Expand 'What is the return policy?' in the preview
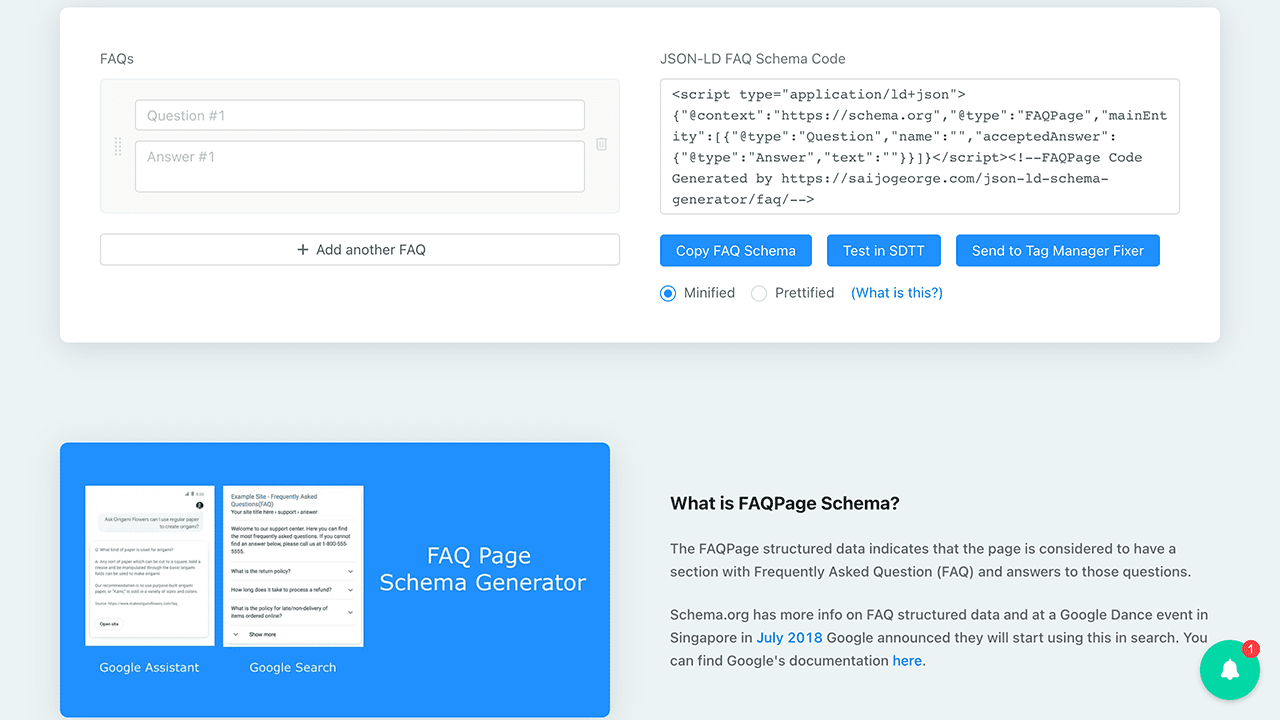This screenshot has height=720, width=1280. point(350,571)
